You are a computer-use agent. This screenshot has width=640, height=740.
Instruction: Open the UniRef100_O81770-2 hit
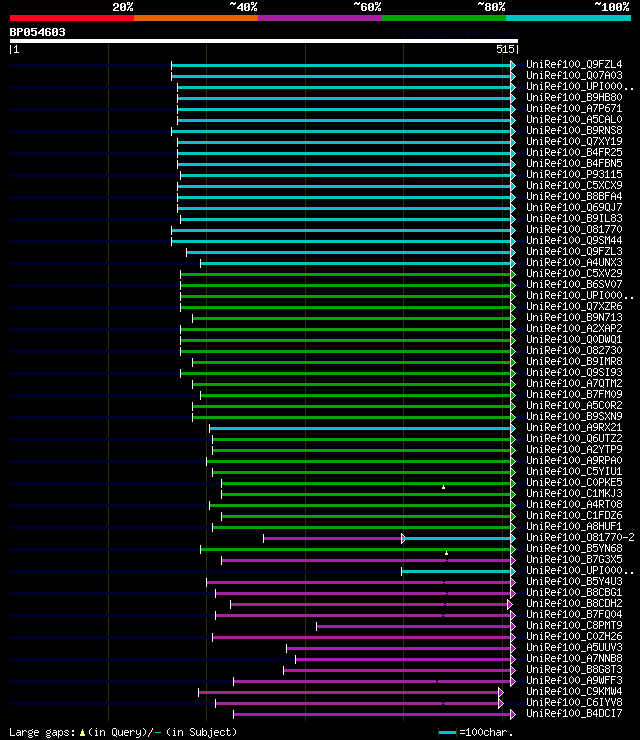580,538
